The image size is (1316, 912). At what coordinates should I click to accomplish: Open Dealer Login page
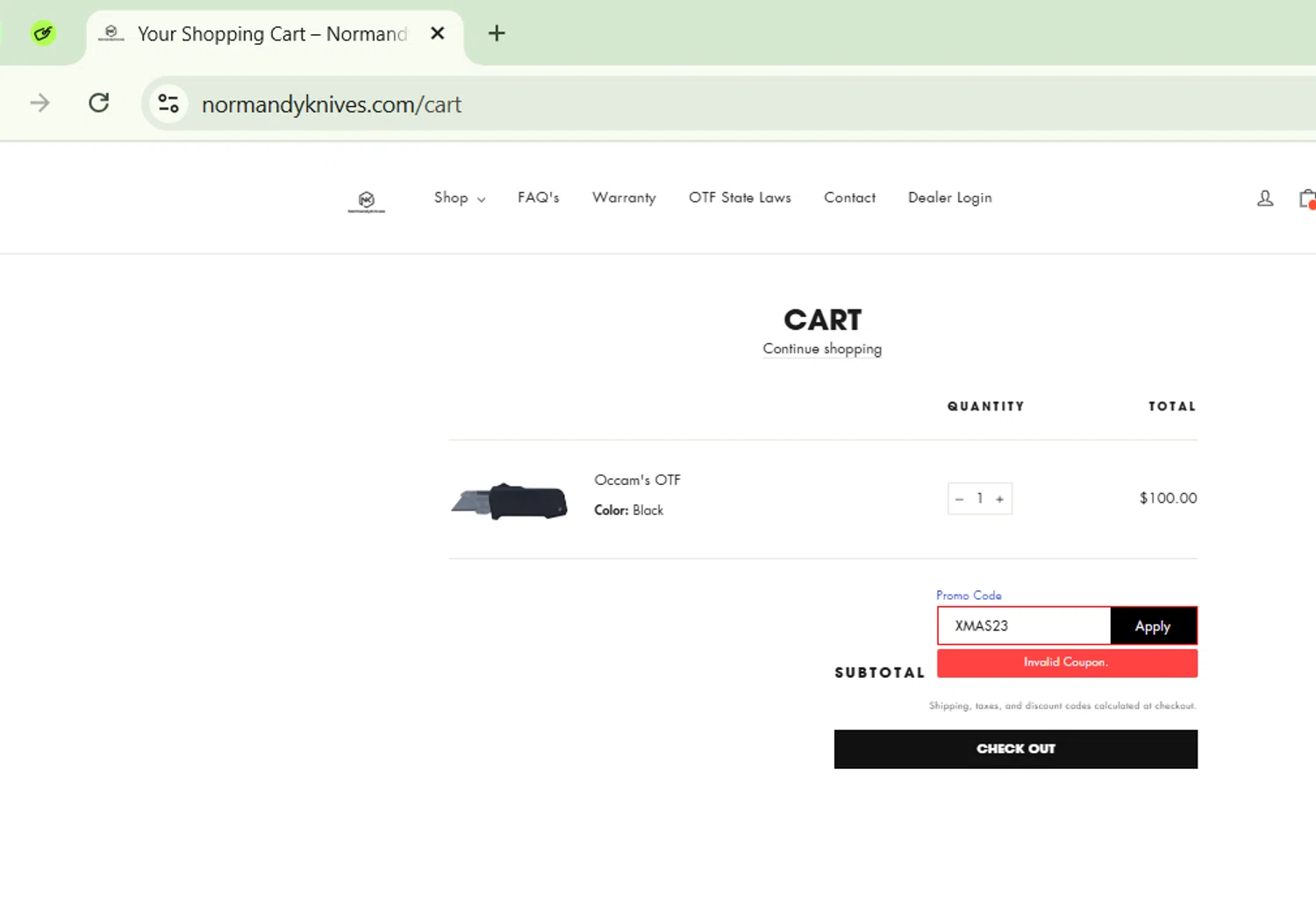click(950, 198)
